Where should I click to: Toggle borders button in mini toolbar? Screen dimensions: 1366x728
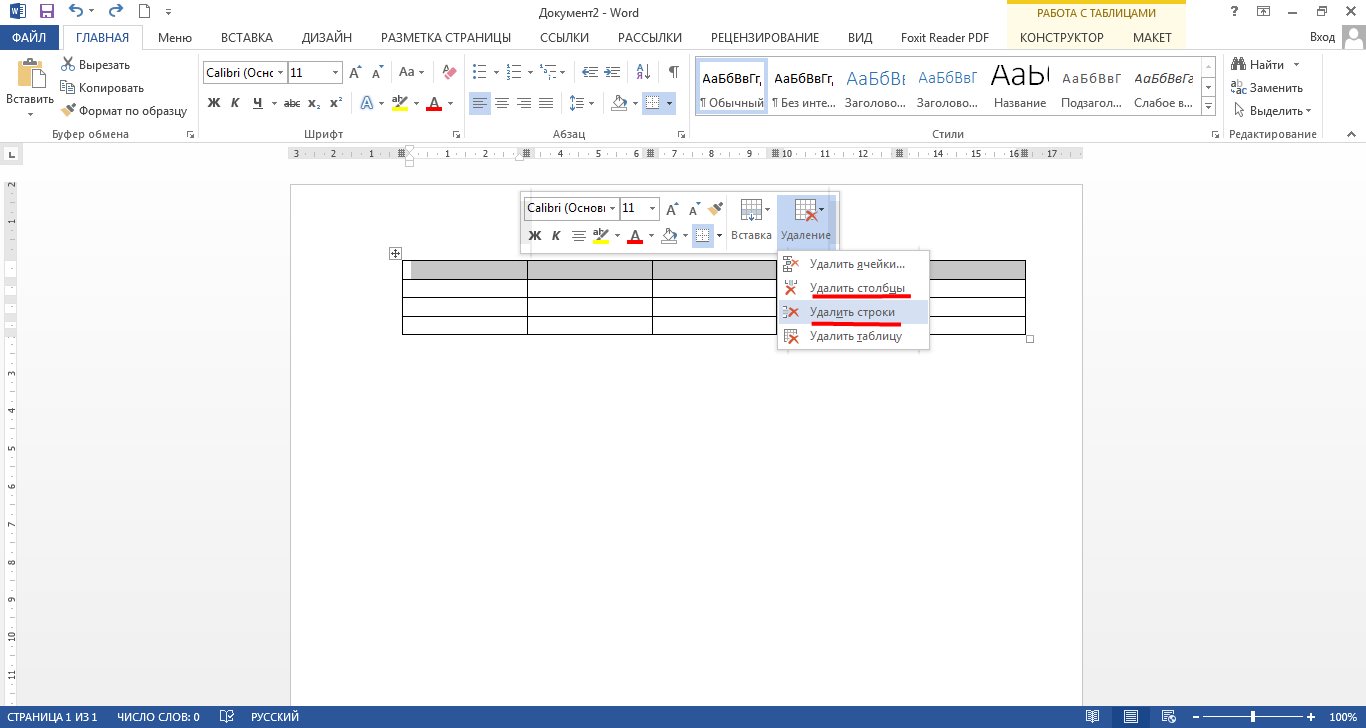click(703, 236)
